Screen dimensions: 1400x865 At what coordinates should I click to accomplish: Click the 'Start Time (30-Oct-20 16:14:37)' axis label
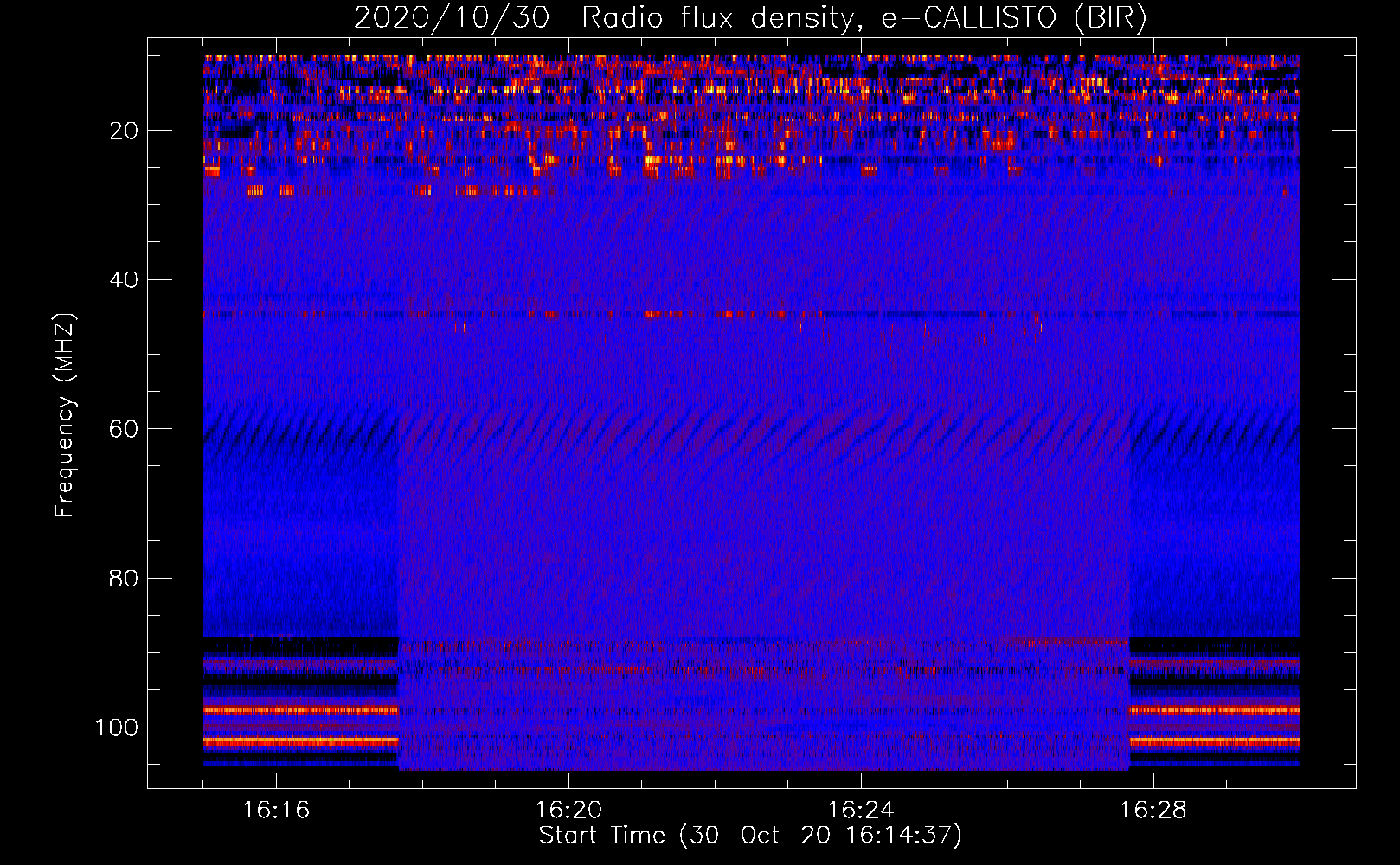750,835
